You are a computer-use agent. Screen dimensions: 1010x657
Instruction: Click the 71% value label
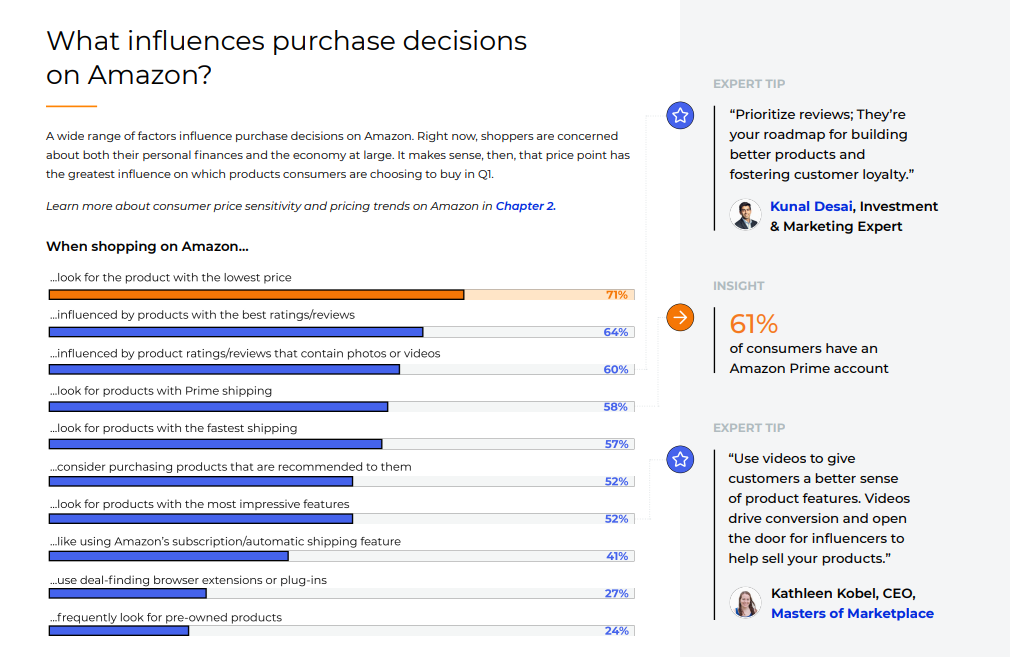pyautogui.click(x=616, y=295)
